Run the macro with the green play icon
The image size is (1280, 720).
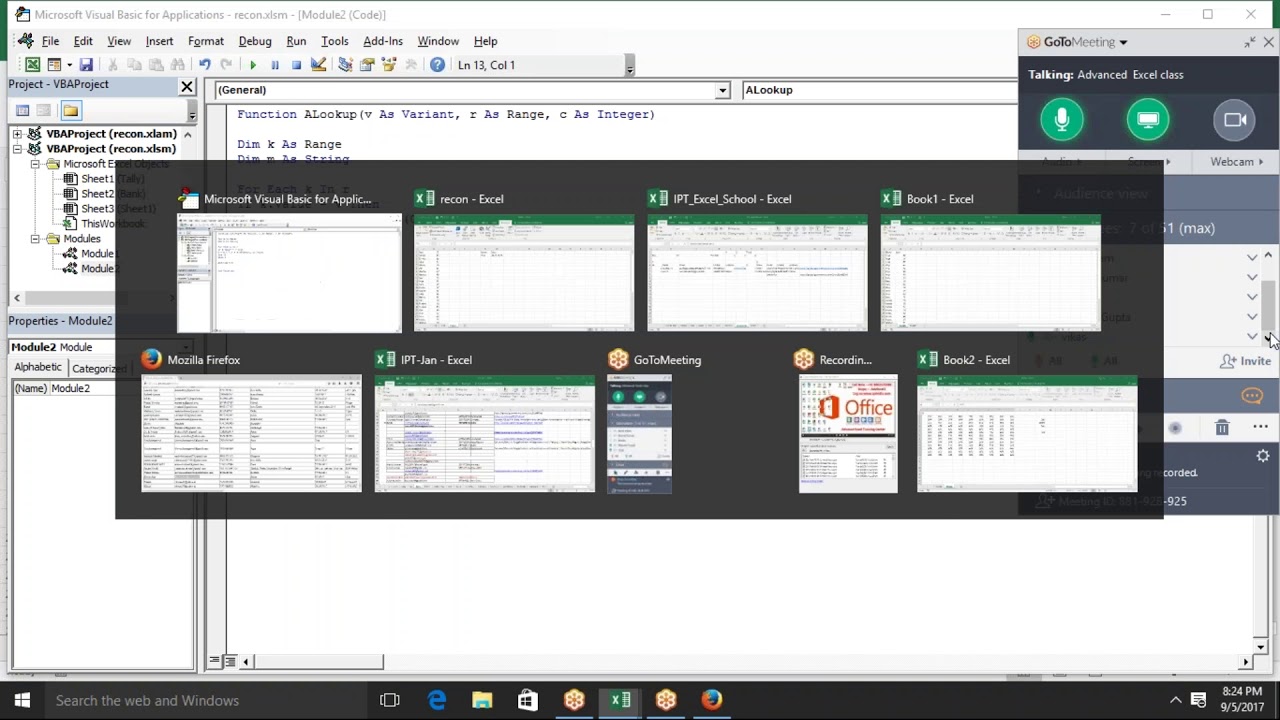[253, 65]
